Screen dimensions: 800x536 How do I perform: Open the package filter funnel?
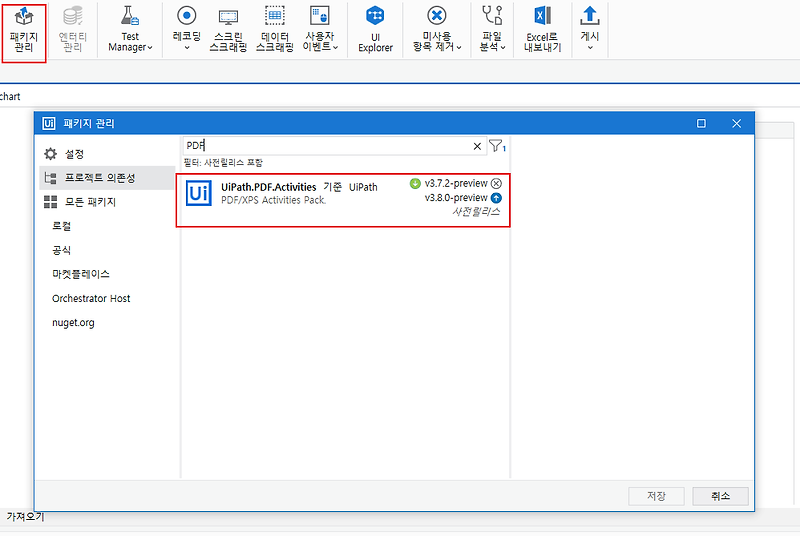pyautogui.click(x=496, y=146)
